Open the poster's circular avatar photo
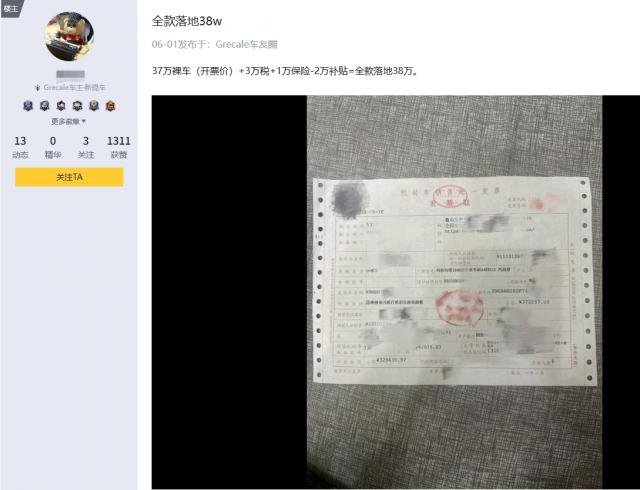Screen dimensions: 640x490 (69, 36)
